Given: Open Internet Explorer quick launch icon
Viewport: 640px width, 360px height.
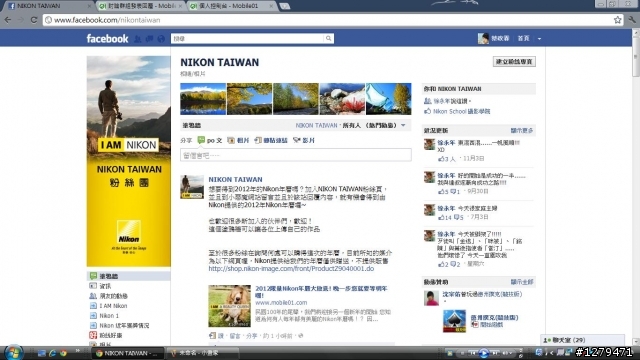Looking at the screenshot, I should (52, 353).
